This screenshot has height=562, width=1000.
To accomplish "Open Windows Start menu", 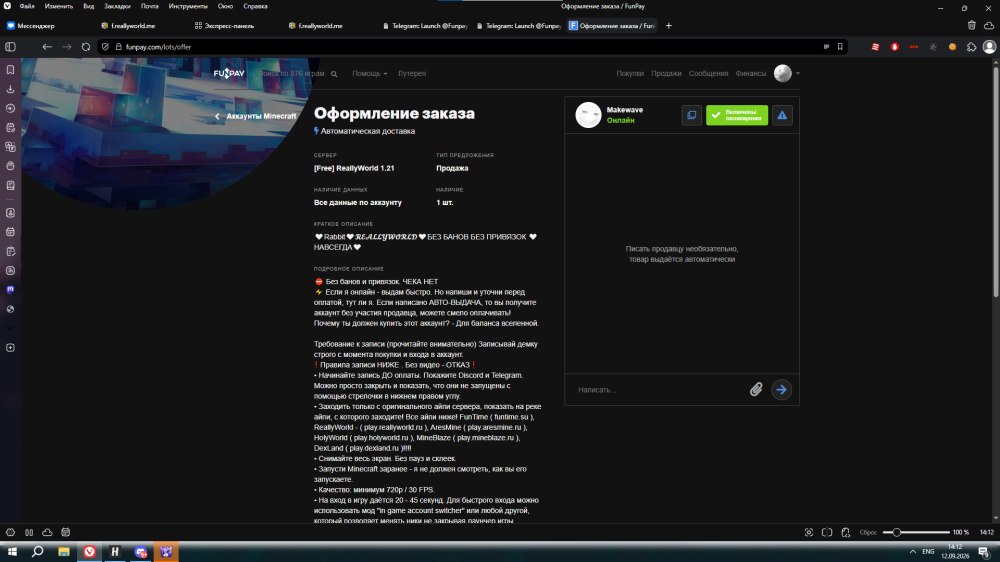I will (12, 552).
